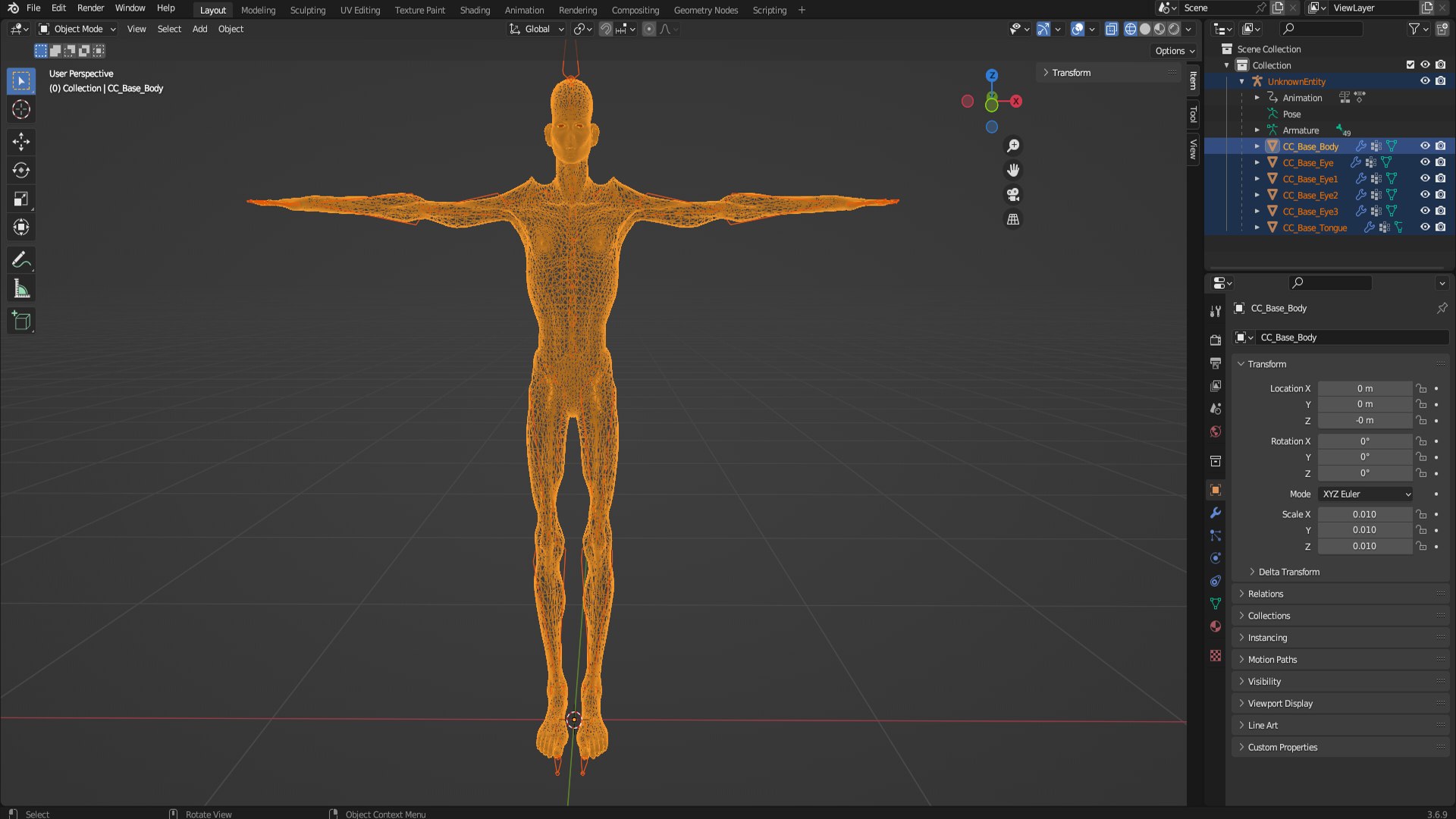Open the Add menu in viewport header

(199, 29)
